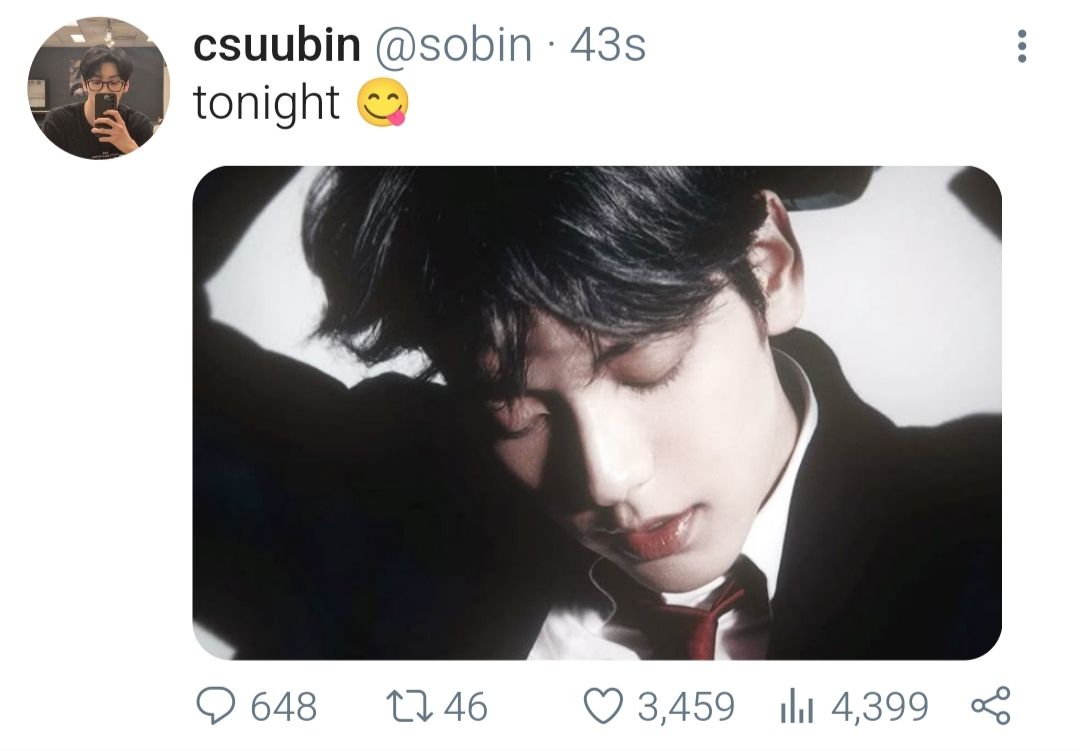Like the tweet with the heart icon

coord(602,707)
